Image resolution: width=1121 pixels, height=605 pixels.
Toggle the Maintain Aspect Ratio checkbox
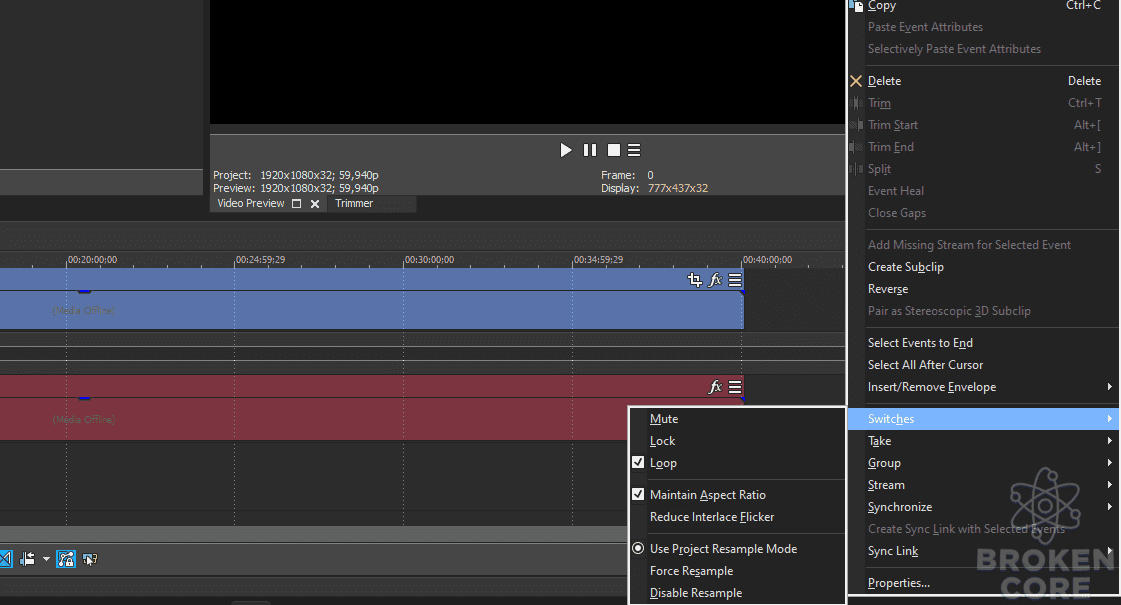click(638, 494)
